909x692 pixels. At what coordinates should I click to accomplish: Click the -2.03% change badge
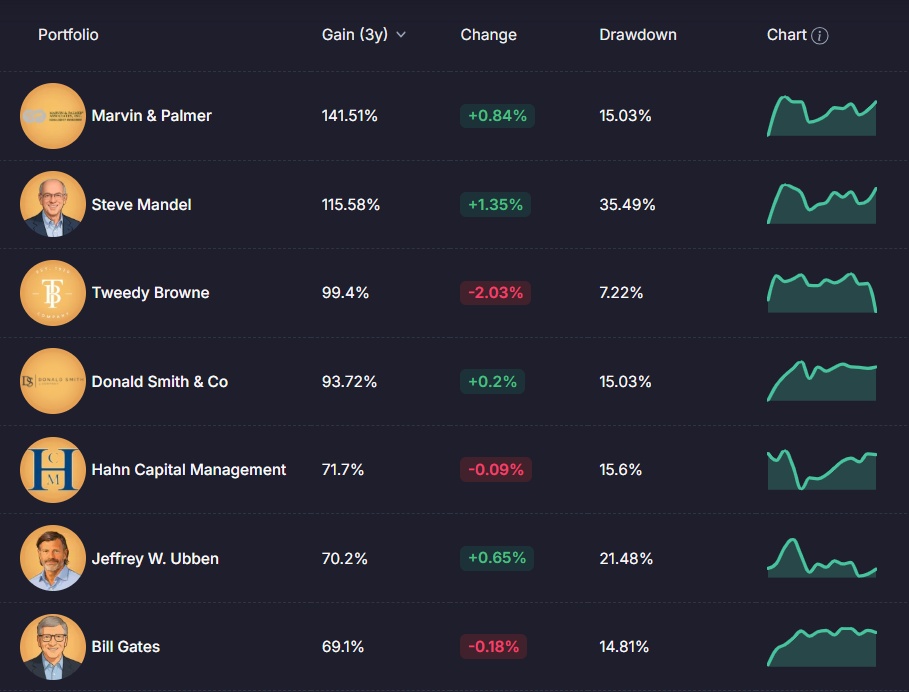[495, 293]
